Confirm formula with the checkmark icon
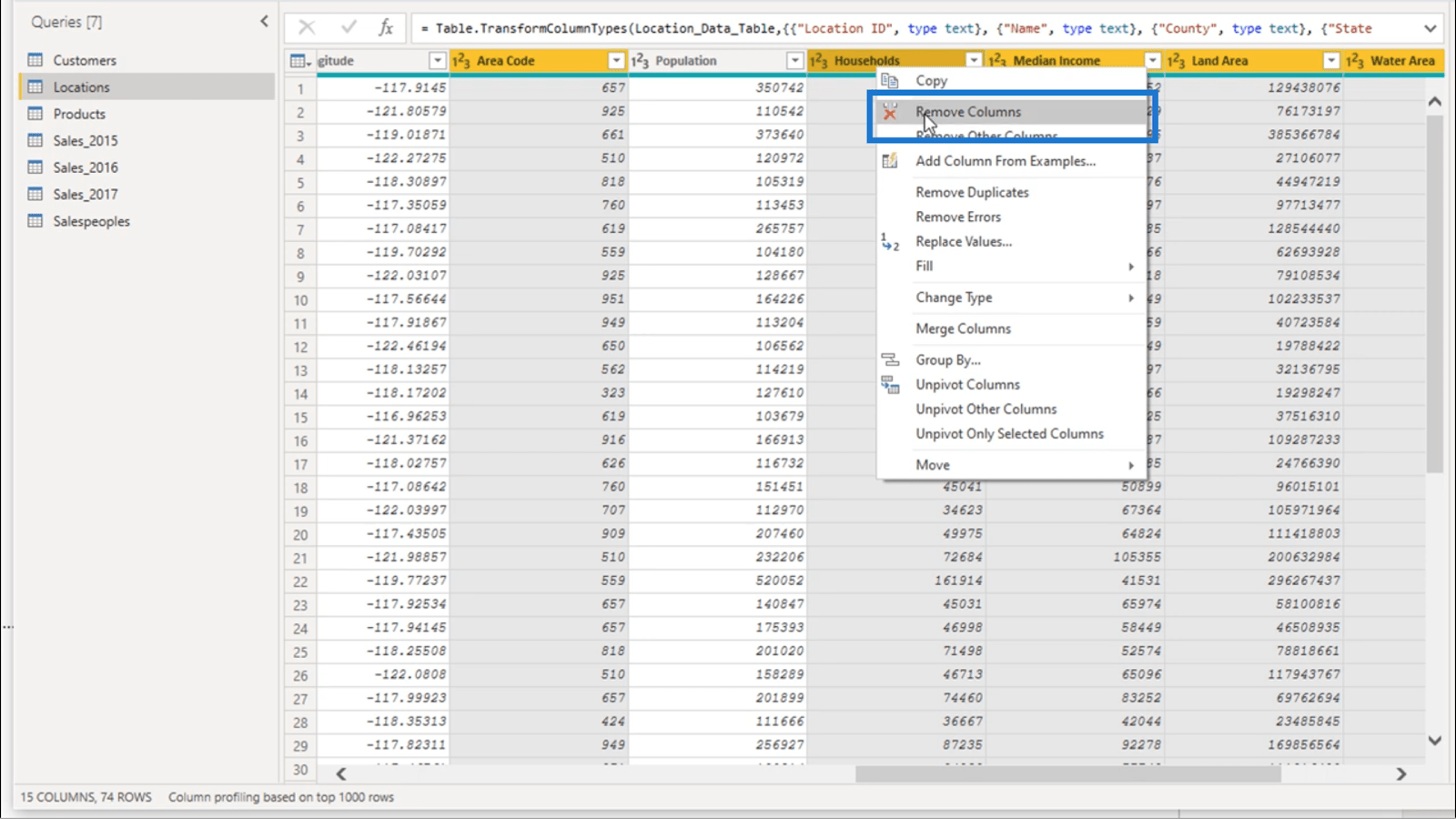 pyautogui.click(x=349, y=27)
